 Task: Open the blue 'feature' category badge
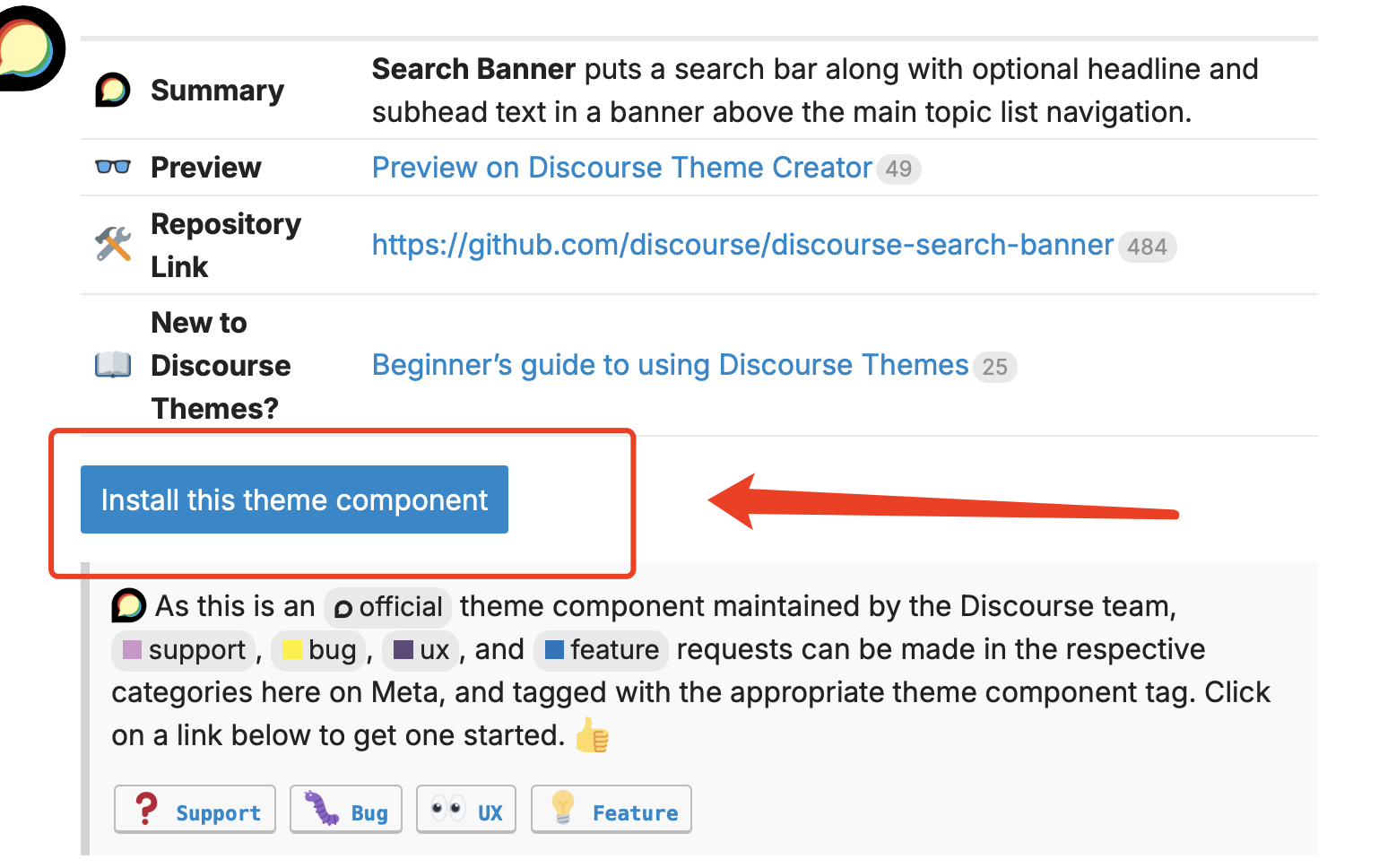tap(603, 650)
